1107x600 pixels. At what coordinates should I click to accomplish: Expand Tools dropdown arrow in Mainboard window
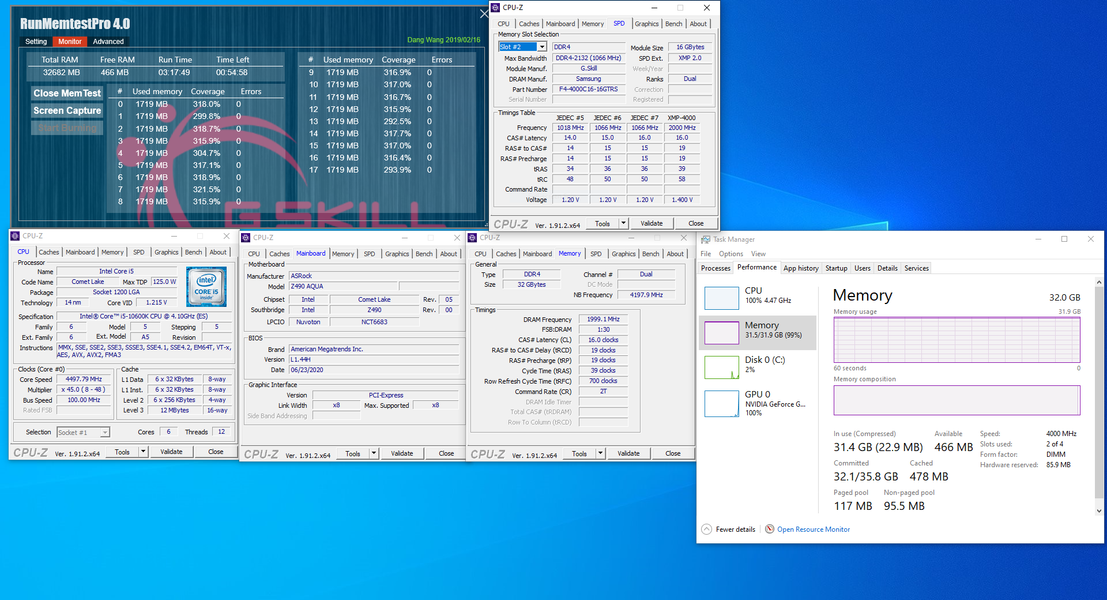click(x=374, y=453)
